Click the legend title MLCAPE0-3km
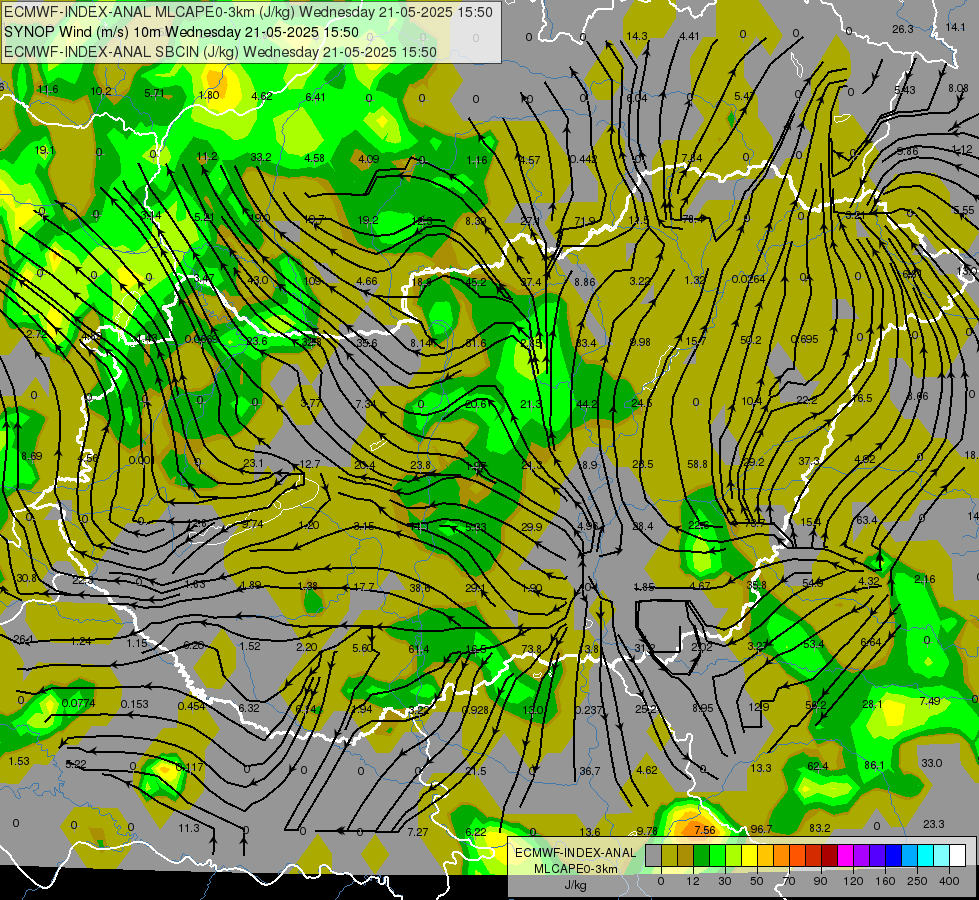Image resolution: width=979 pixels, height=900 pixels. pyautogui.click(x=575, y=869)
